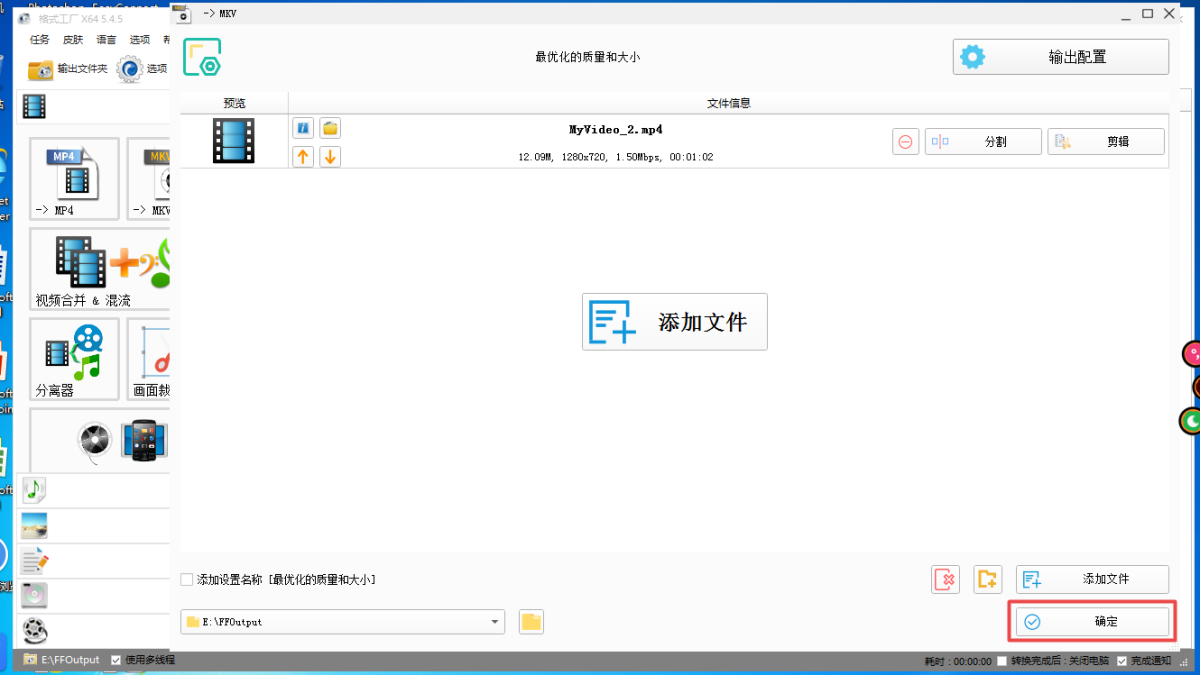
Task: Browse for output folder using folder icon
Action: coord(531,622)
